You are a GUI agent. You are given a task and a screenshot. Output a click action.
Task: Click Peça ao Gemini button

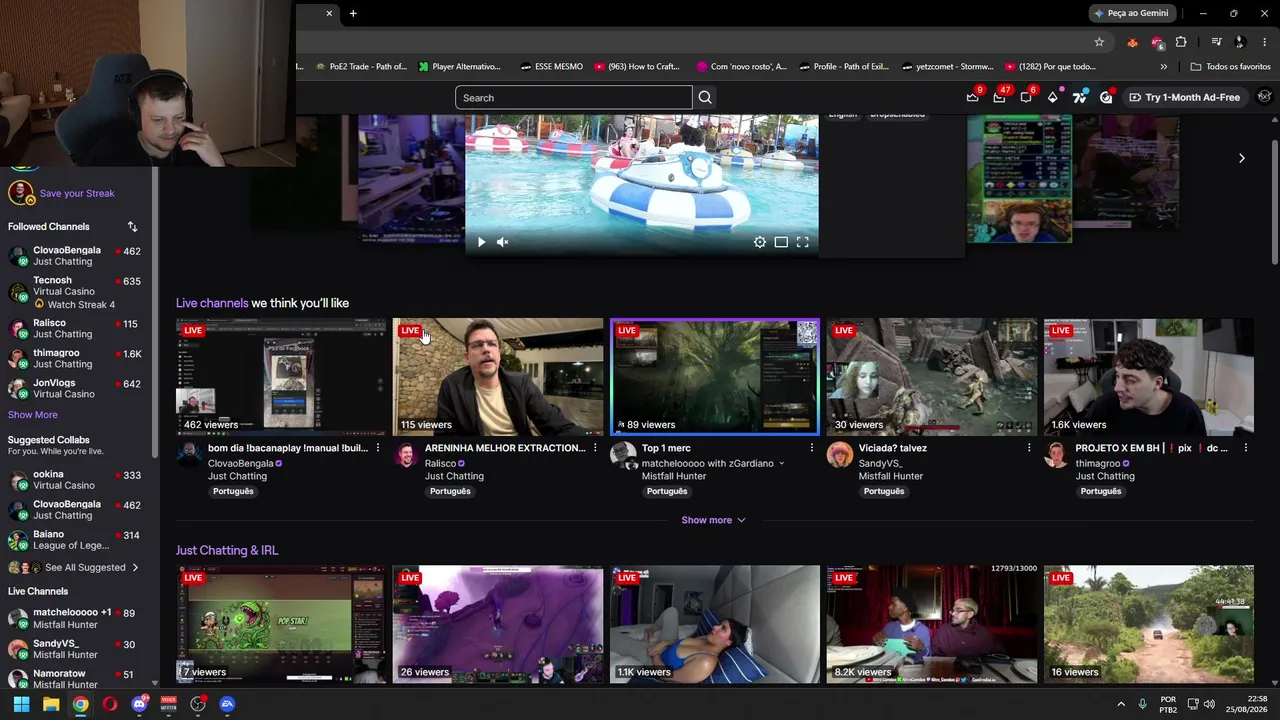pyautogui.click(x=1131, y=13)
